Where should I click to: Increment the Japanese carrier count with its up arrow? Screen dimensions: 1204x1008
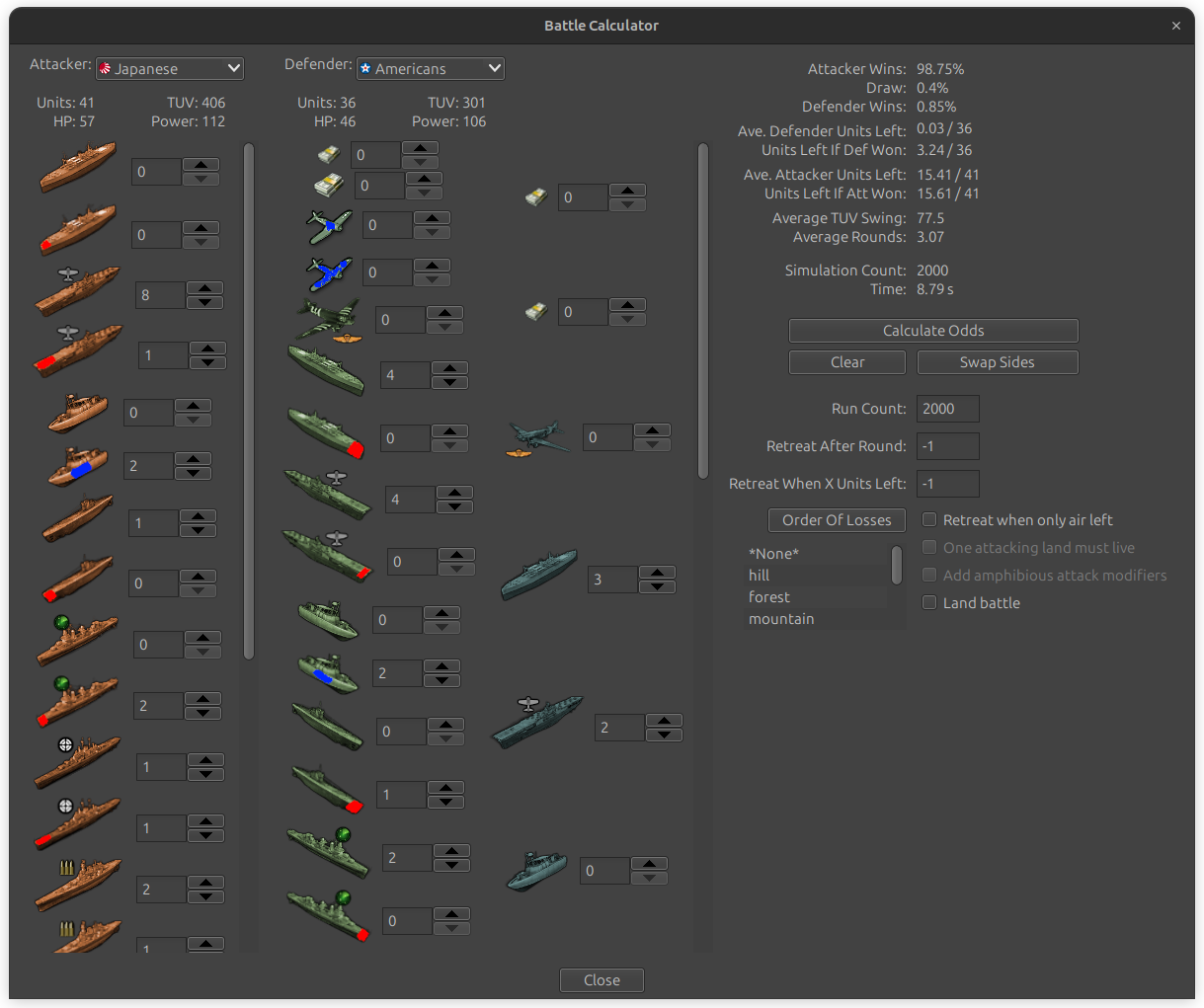point(204,288)
